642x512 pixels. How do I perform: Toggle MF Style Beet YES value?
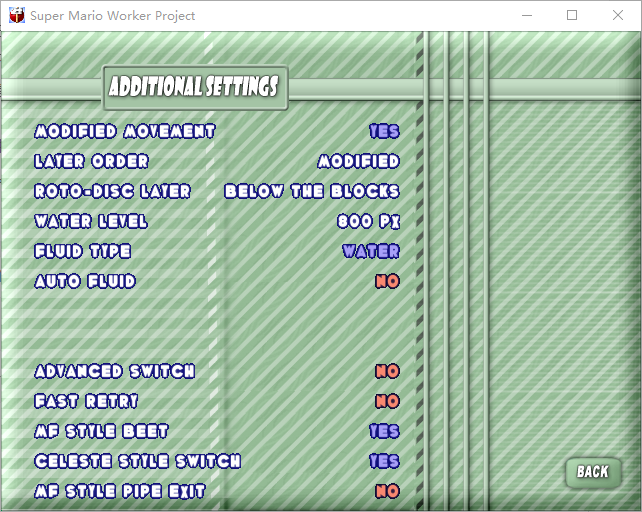tap(384, 431)
